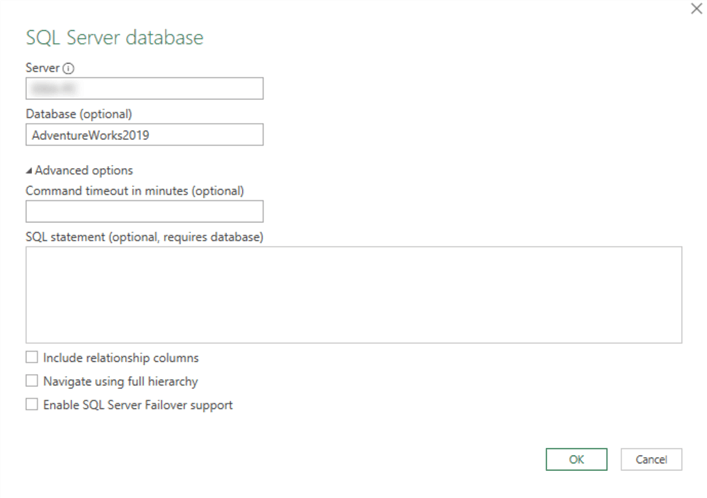Click the "Include relationship columns" label text
Viewport: 707px width, 498px height.
point(121,357)
